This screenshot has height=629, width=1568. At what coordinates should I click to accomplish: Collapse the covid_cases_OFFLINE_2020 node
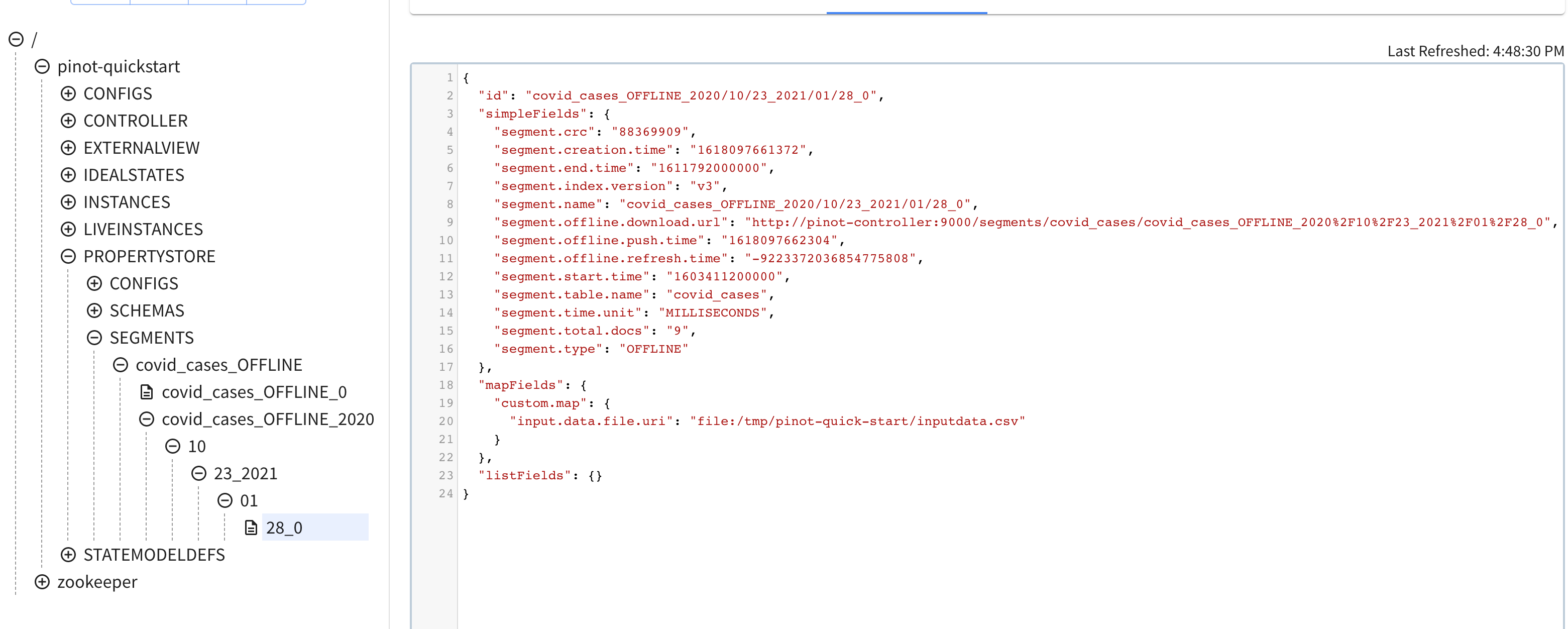[147, 419]
